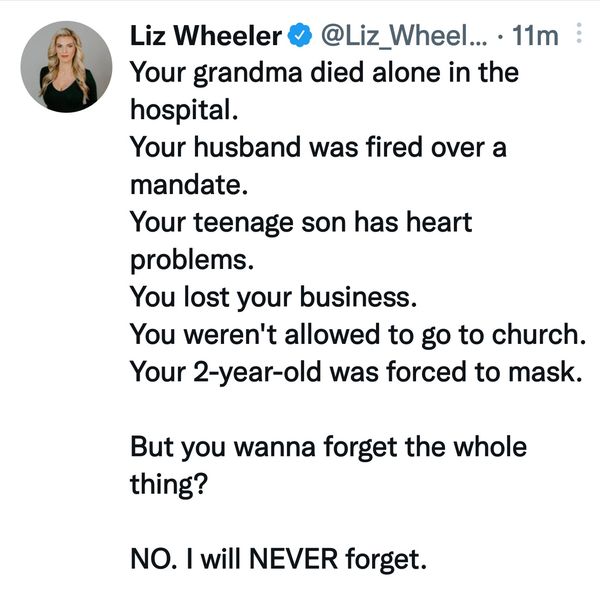Image resolution: width=600 pixels, height=592 pixels.
Task: Click the word "hospital." in the tweet
Action: [x=184, y=110]
